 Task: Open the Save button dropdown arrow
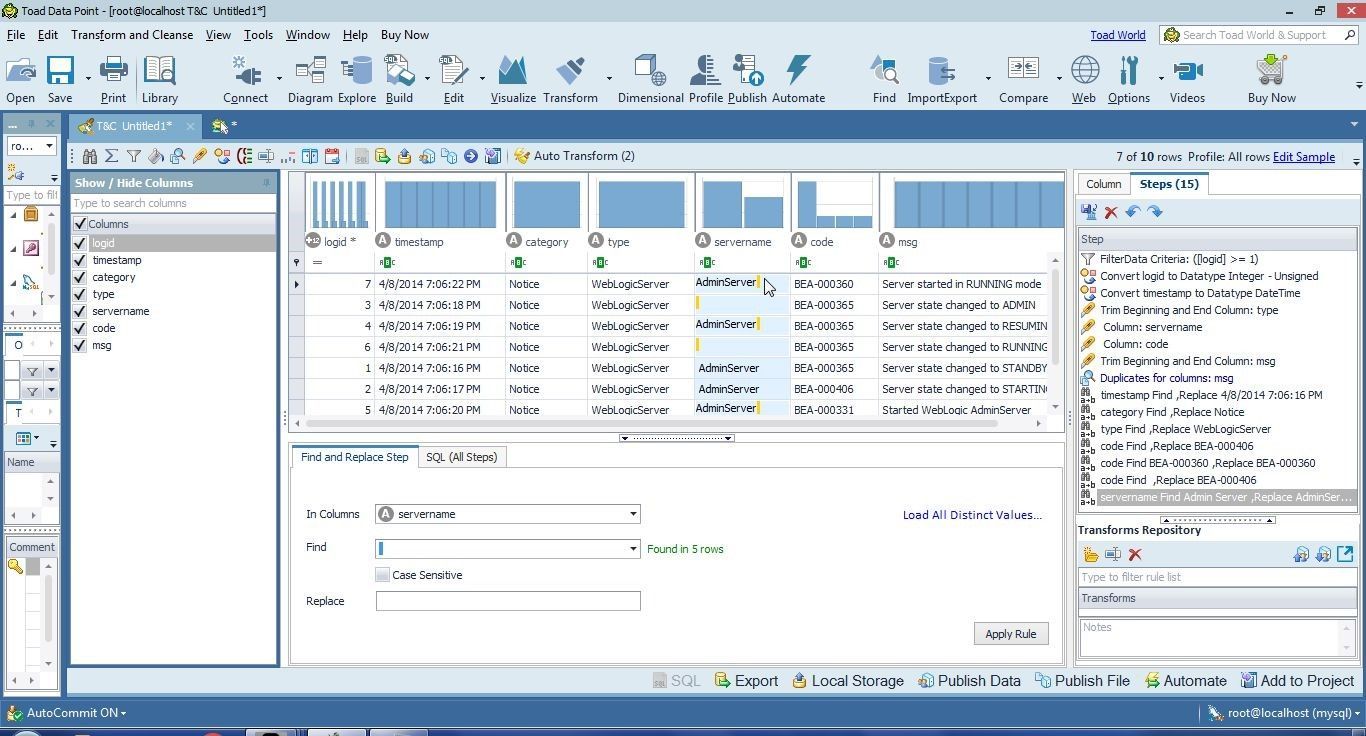pos(87,77)
